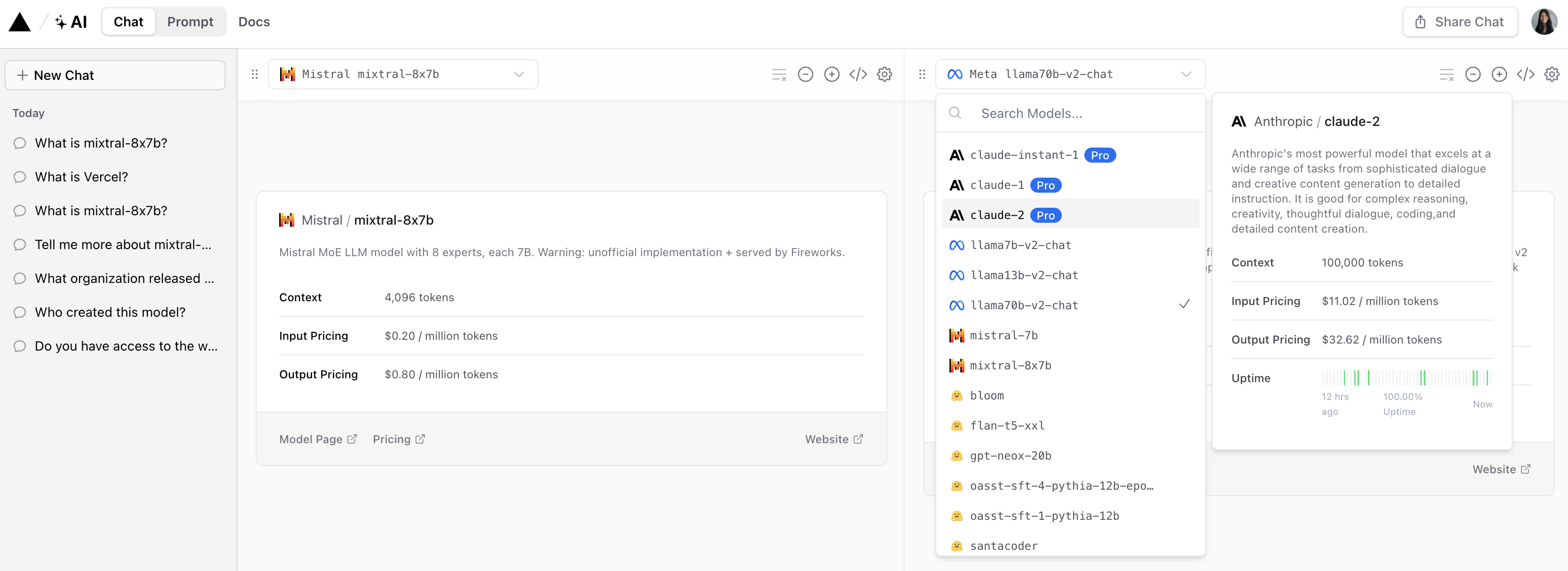Open Pricing link in Mistral card
Viewport: 1568px width, 571px height.
(x=399, y=439)
